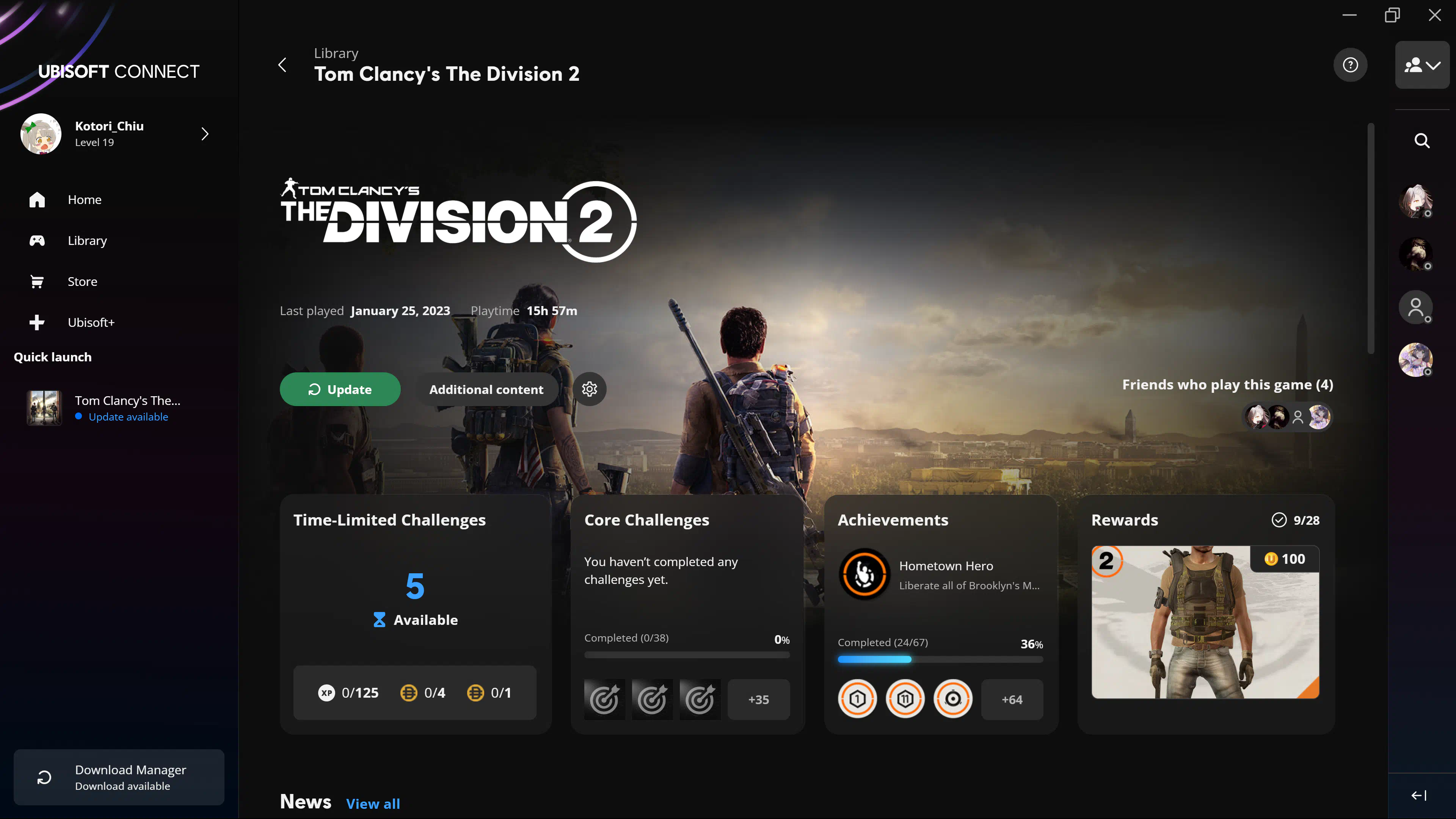The width and height of the screenshot is (1456, 819).
Task: Click View all news link
Action: coord(372,803)
